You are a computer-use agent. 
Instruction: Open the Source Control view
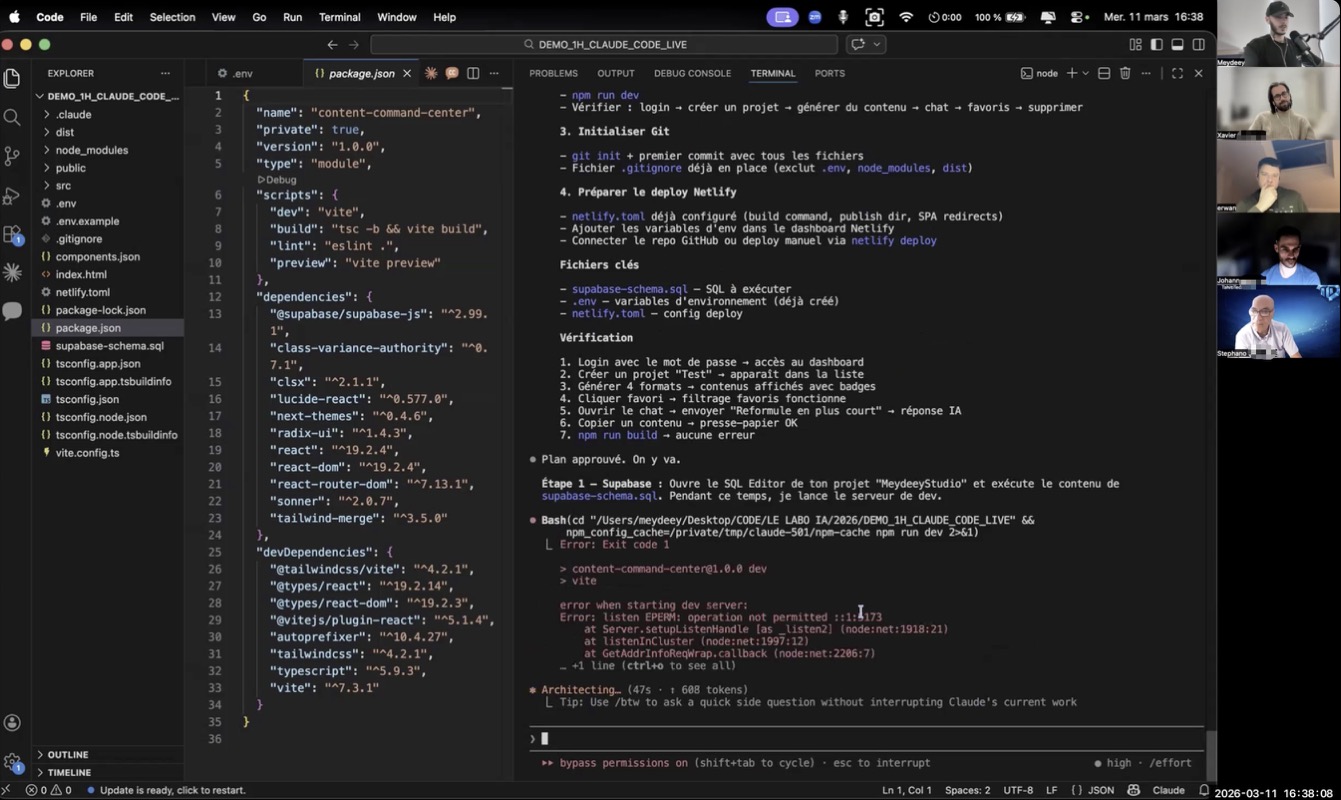pyautogui.click(x=12, y=156)
